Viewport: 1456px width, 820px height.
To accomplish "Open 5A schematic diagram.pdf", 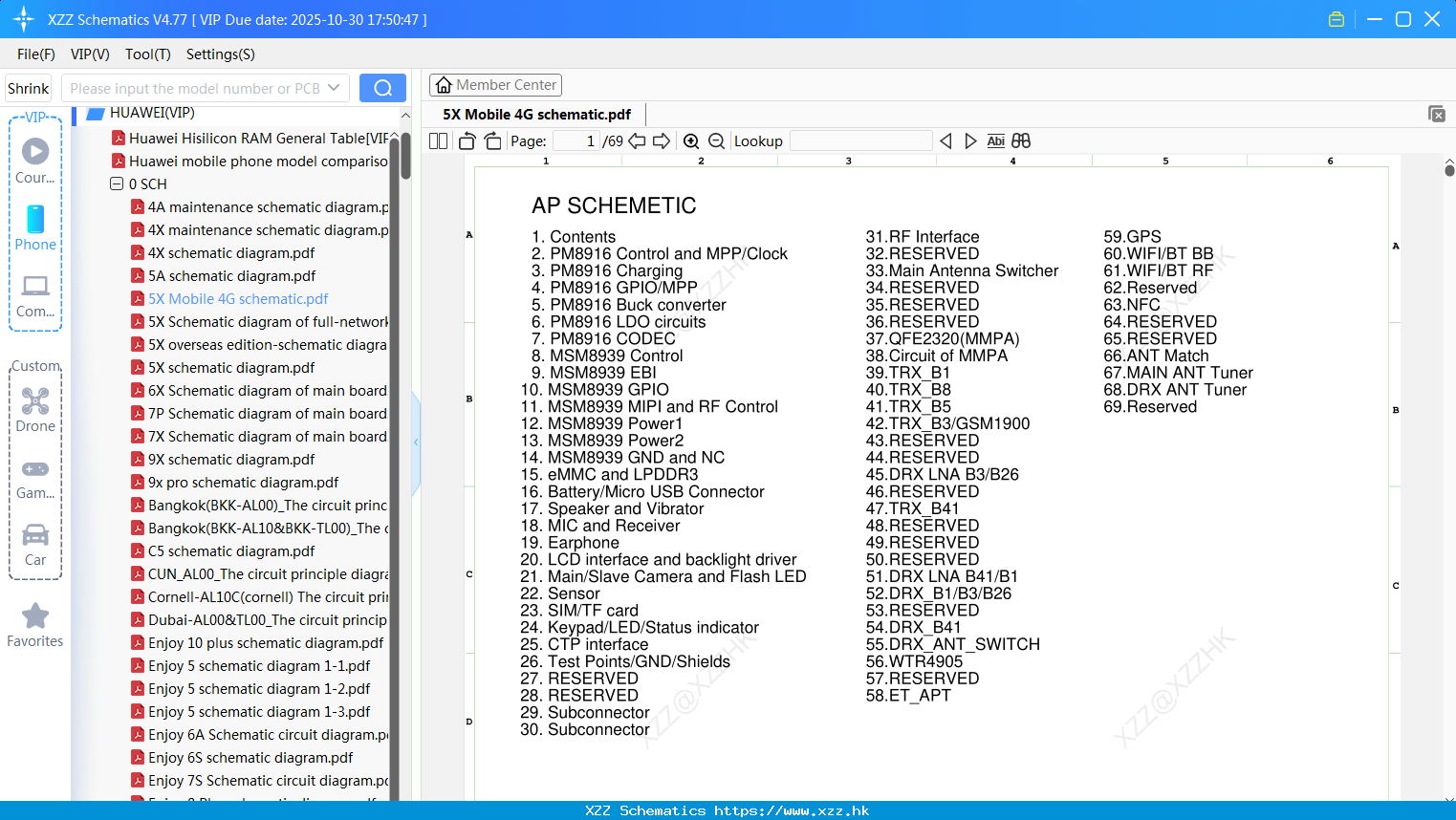I will point(231,276).
